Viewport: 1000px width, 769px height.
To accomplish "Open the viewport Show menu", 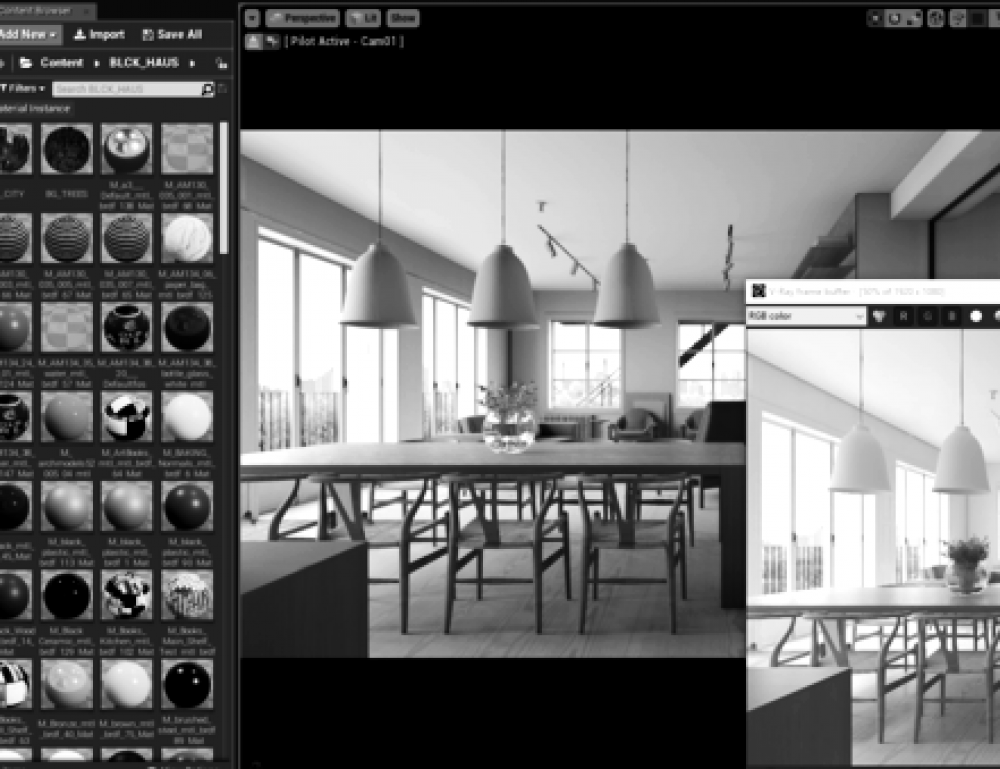I will [403, 18].
